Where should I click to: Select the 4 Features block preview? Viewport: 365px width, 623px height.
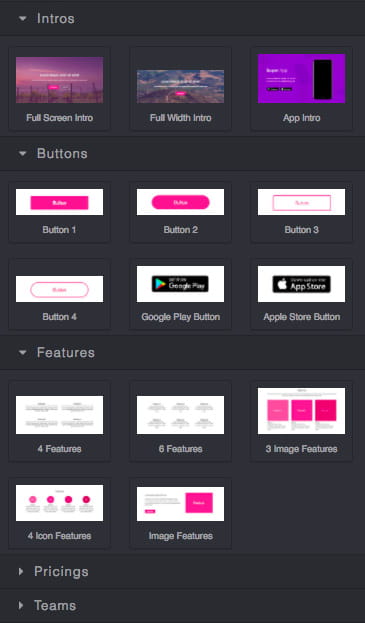coord(60,415)
